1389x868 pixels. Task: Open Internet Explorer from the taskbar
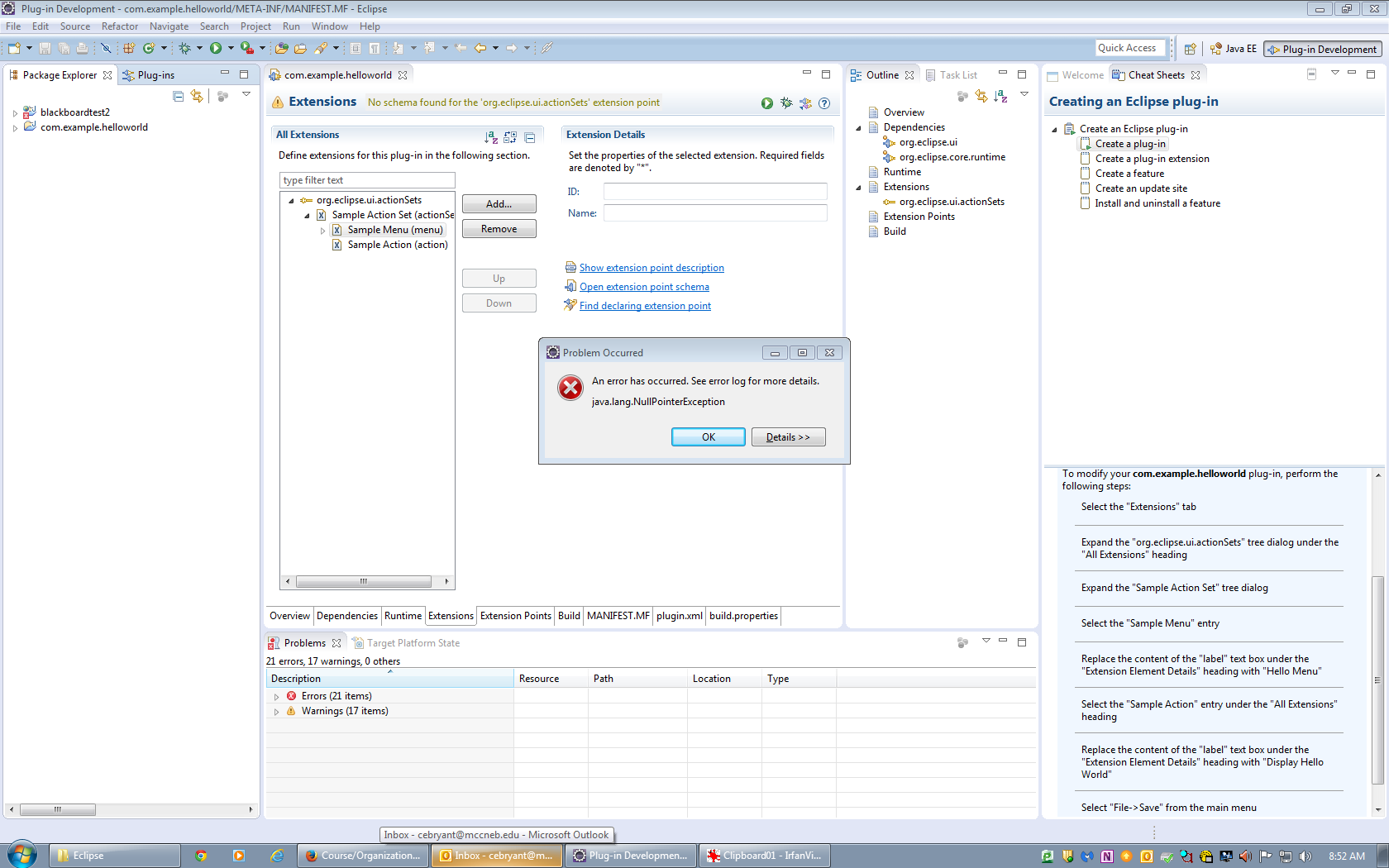pos(277,856)
